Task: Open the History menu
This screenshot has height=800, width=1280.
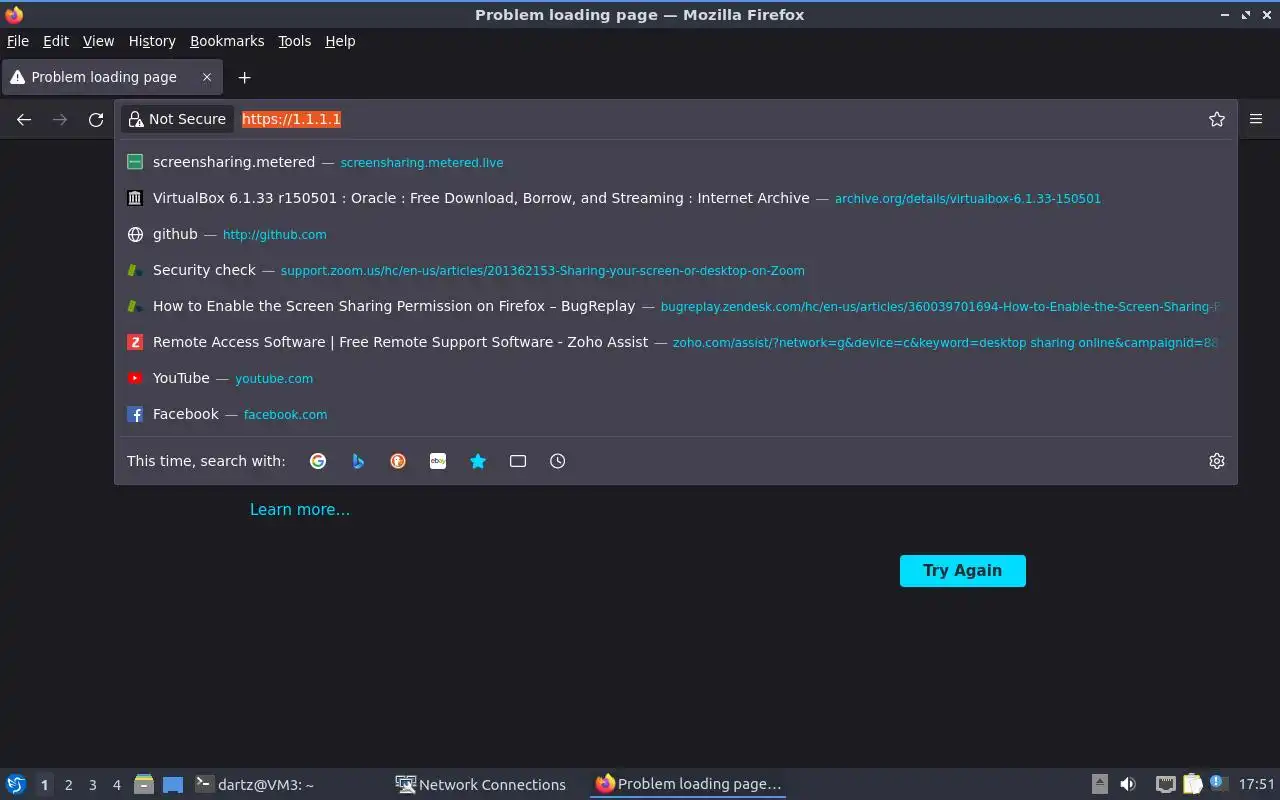Action: pyautogui.click(x=152, y=41)
